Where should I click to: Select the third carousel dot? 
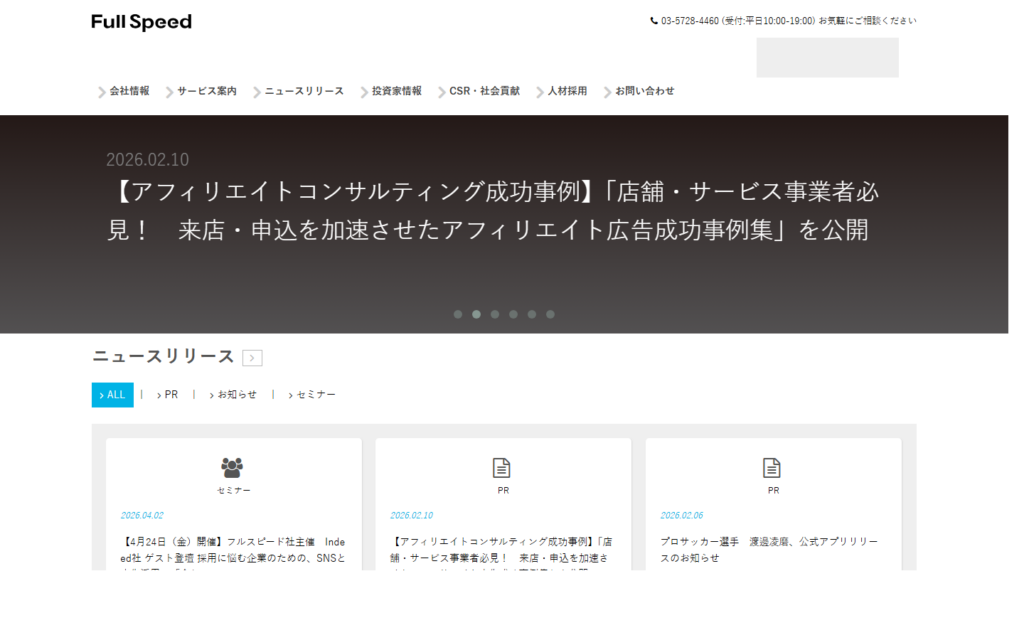click(x=495, y=314)
